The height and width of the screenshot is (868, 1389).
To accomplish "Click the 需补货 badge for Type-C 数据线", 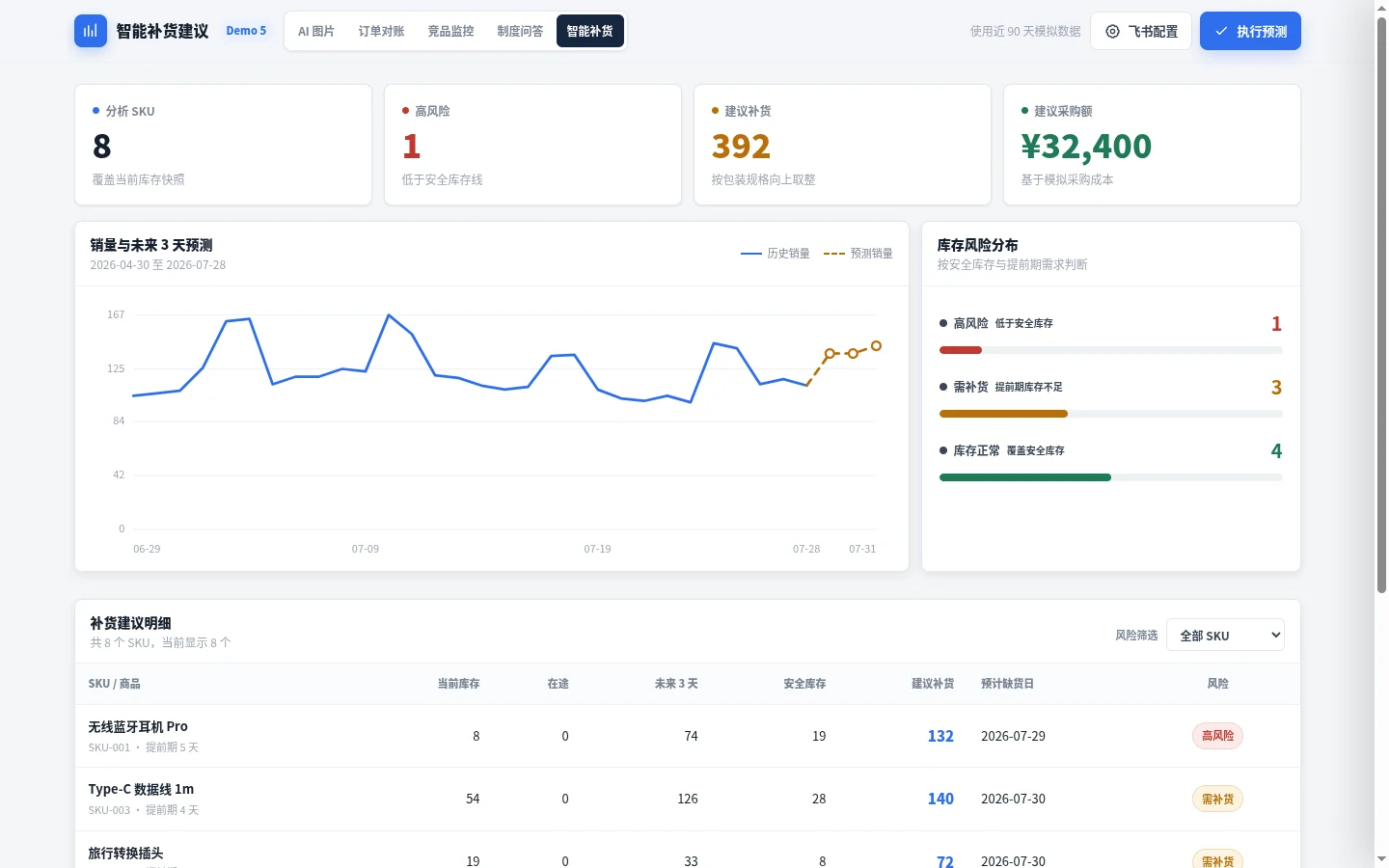I will [x=1217, y=799].
